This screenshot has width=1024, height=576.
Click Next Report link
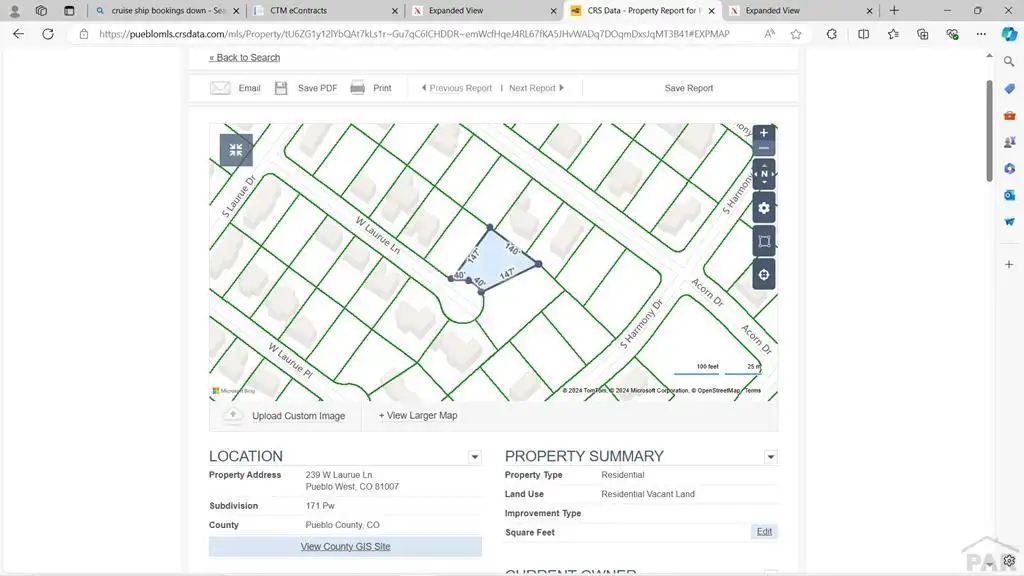pos(536,88)
